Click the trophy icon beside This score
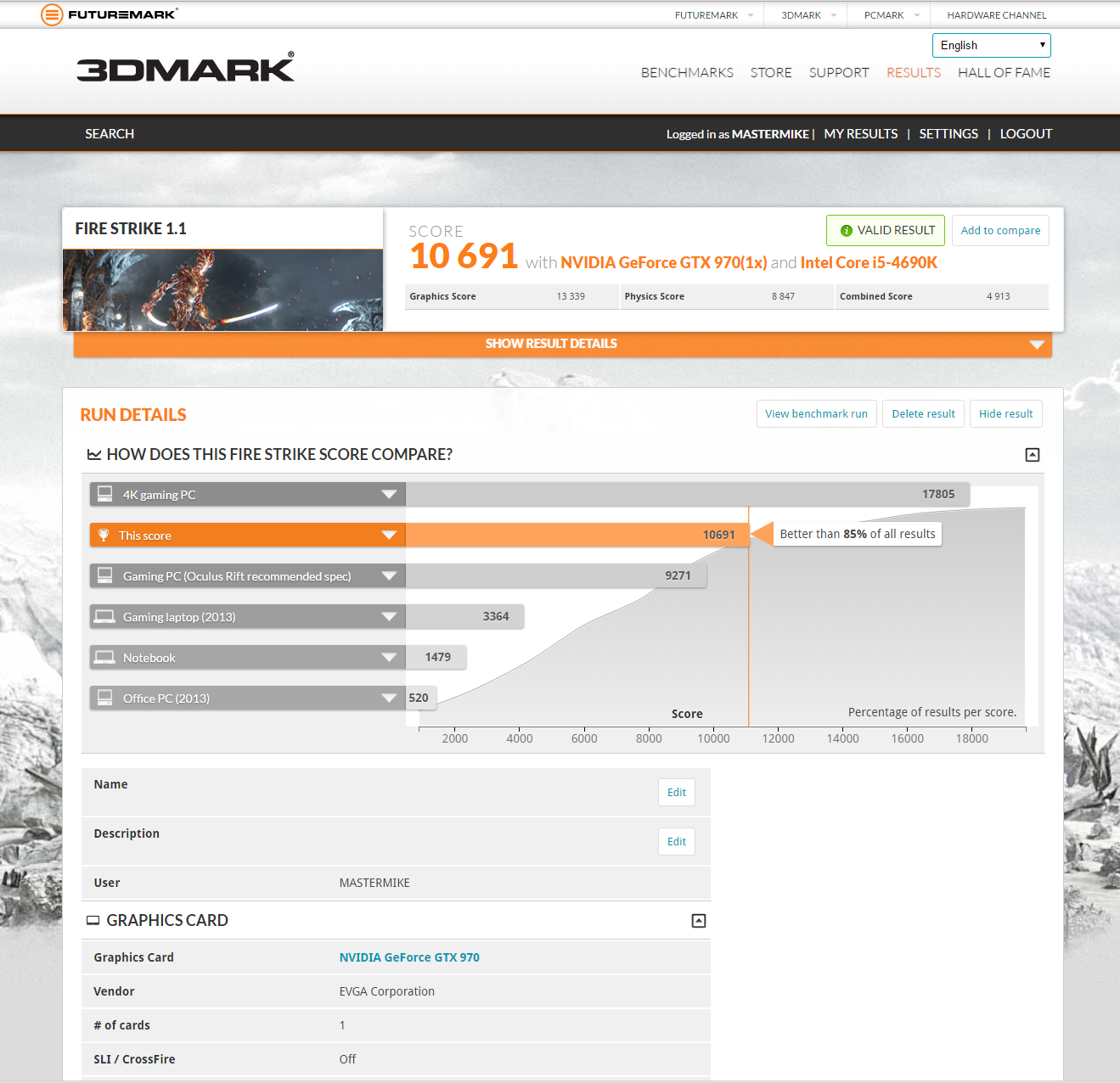This screenshot has width=1120, height=1083. [x=104, y=535]
